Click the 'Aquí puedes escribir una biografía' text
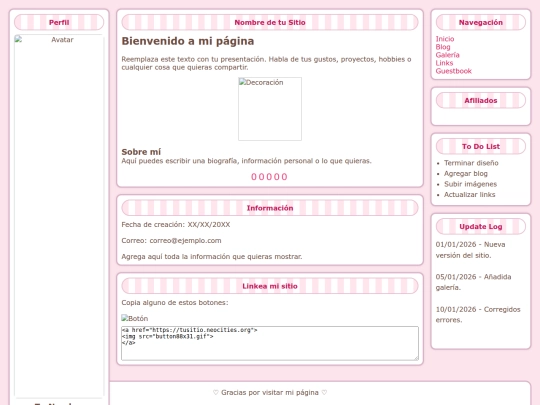 pos(246,161)
